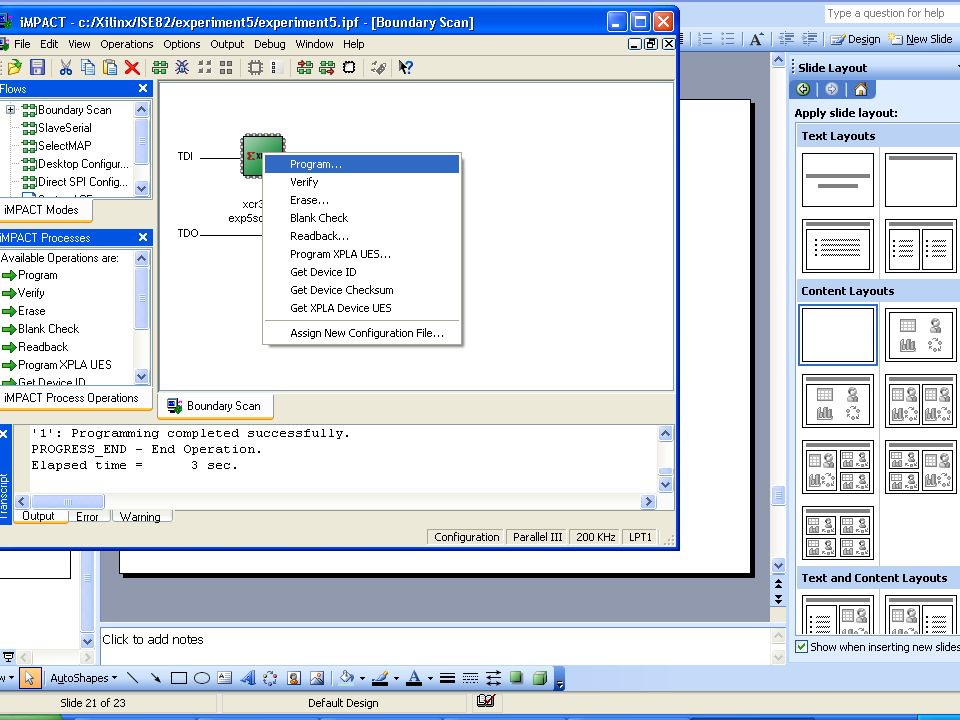Open the Operations menu in iMPACT
The image size is (960, 720).
pos(127,44)
